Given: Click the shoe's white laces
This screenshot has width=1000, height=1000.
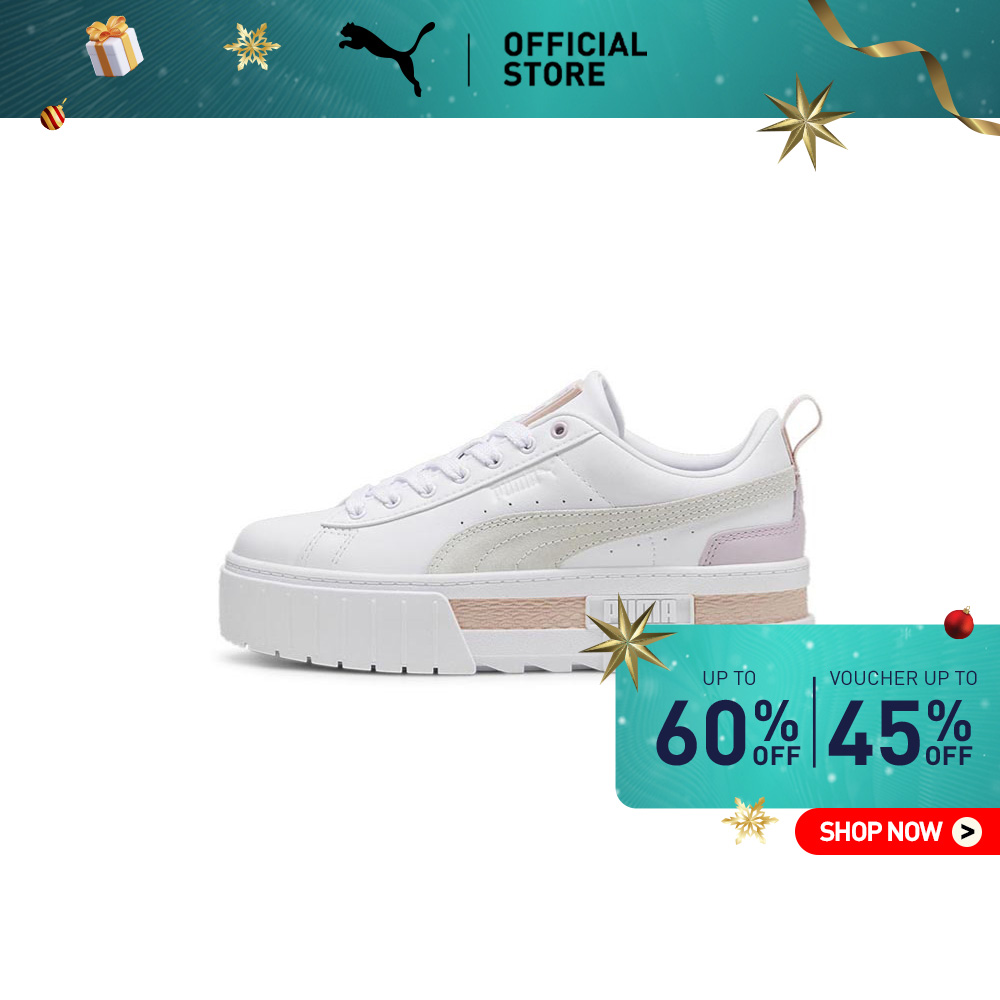Looking at the screenshot, I should tap(440, 468).
